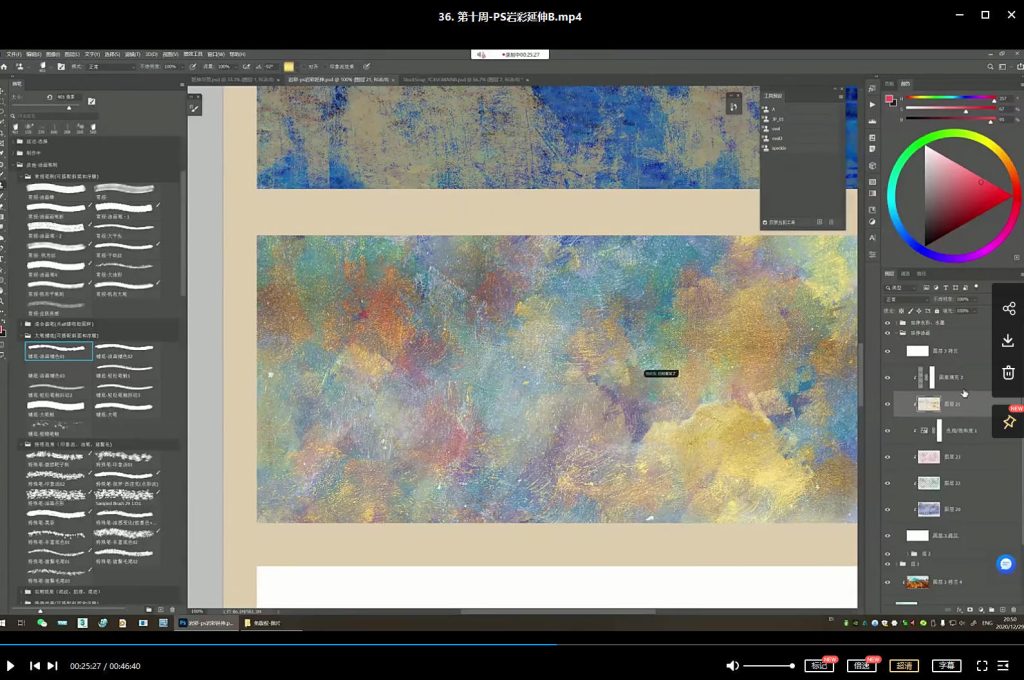1024x680 pixels.
Task: Play the video
Action: point(11,666)
